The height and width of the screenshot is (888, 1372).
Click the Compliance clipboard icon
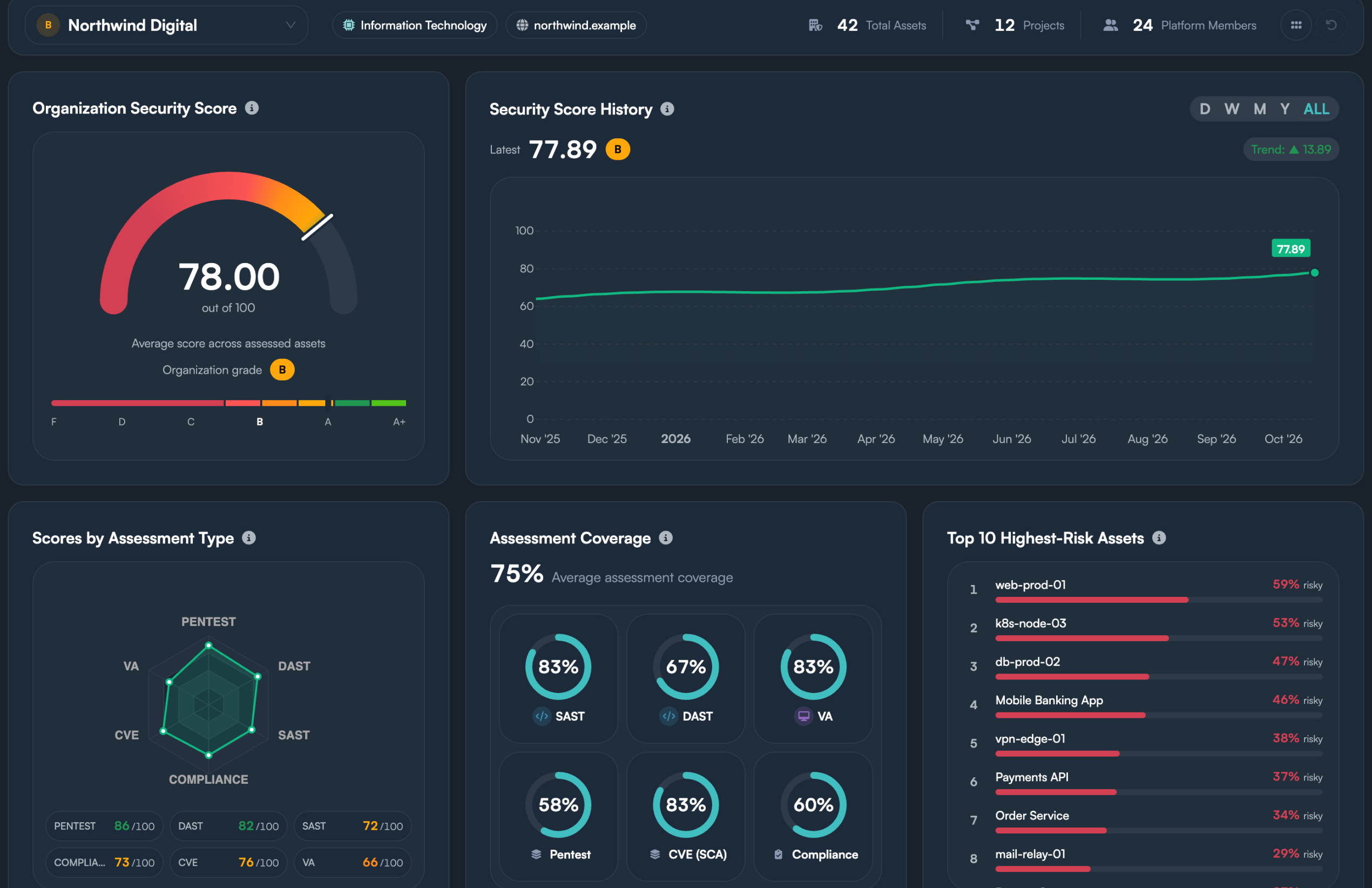tap(779, 854)
